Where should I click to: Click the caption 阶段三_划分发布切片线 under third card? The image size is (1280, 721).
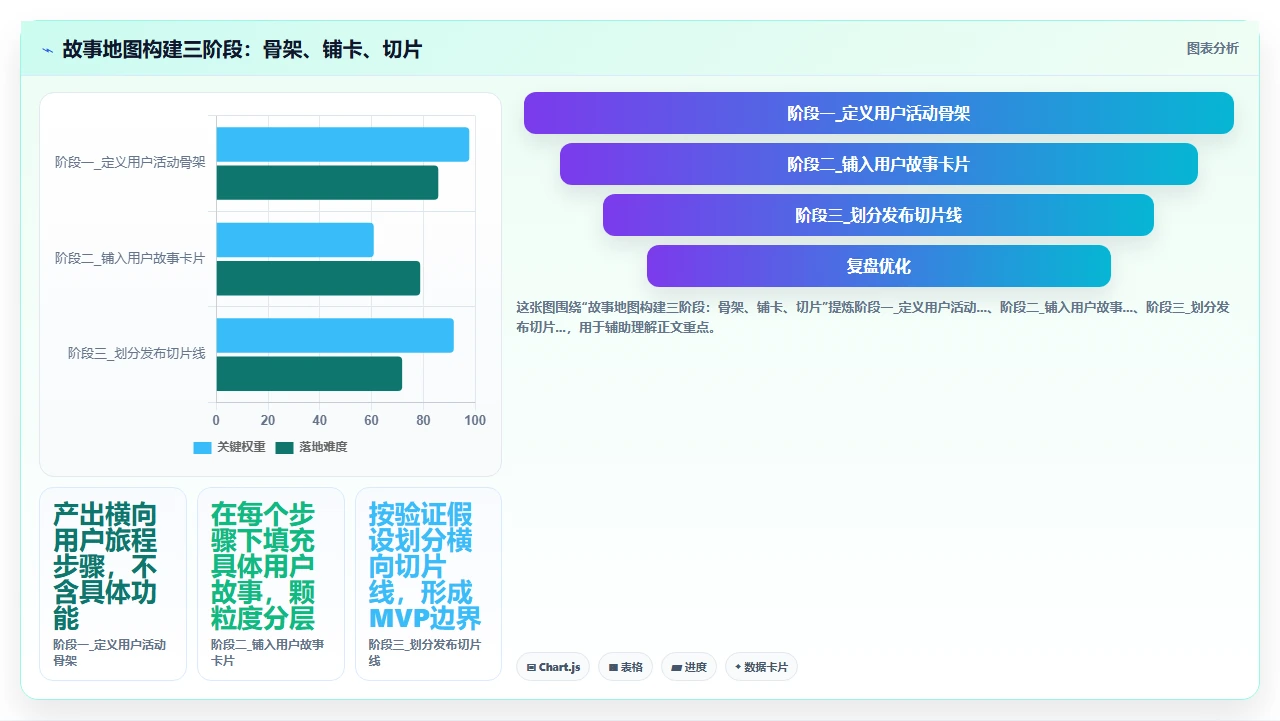pos(425,653)
